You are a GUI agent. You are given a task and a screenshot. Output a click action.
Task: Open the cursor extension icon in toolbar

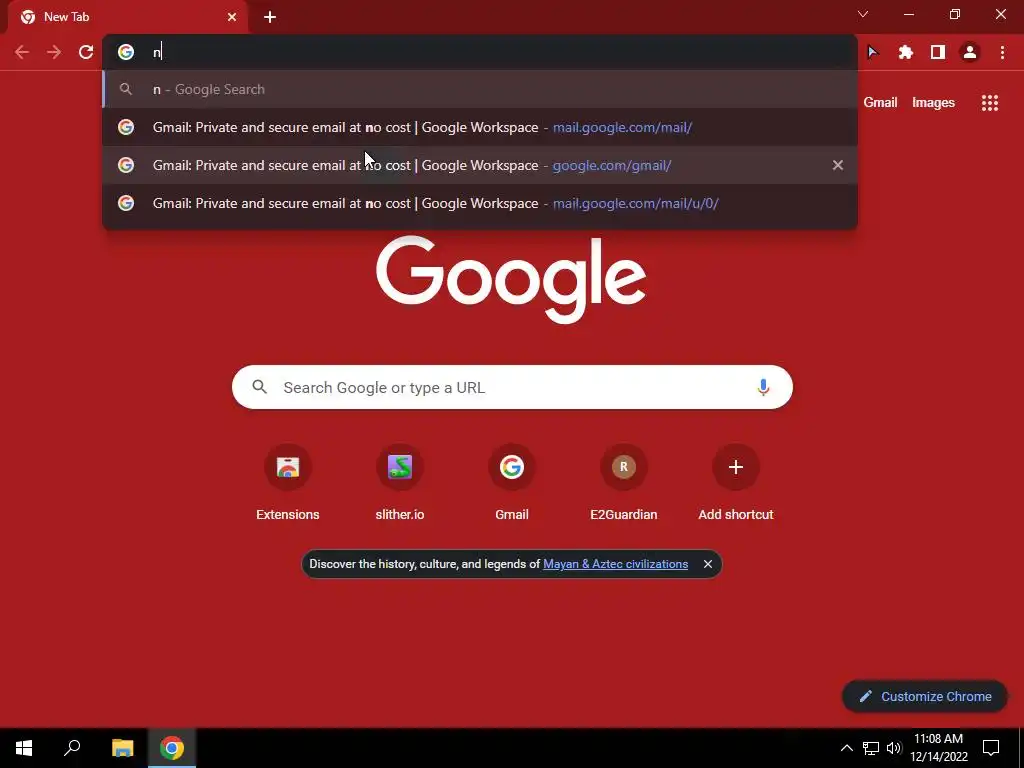(x=873, y=52)
